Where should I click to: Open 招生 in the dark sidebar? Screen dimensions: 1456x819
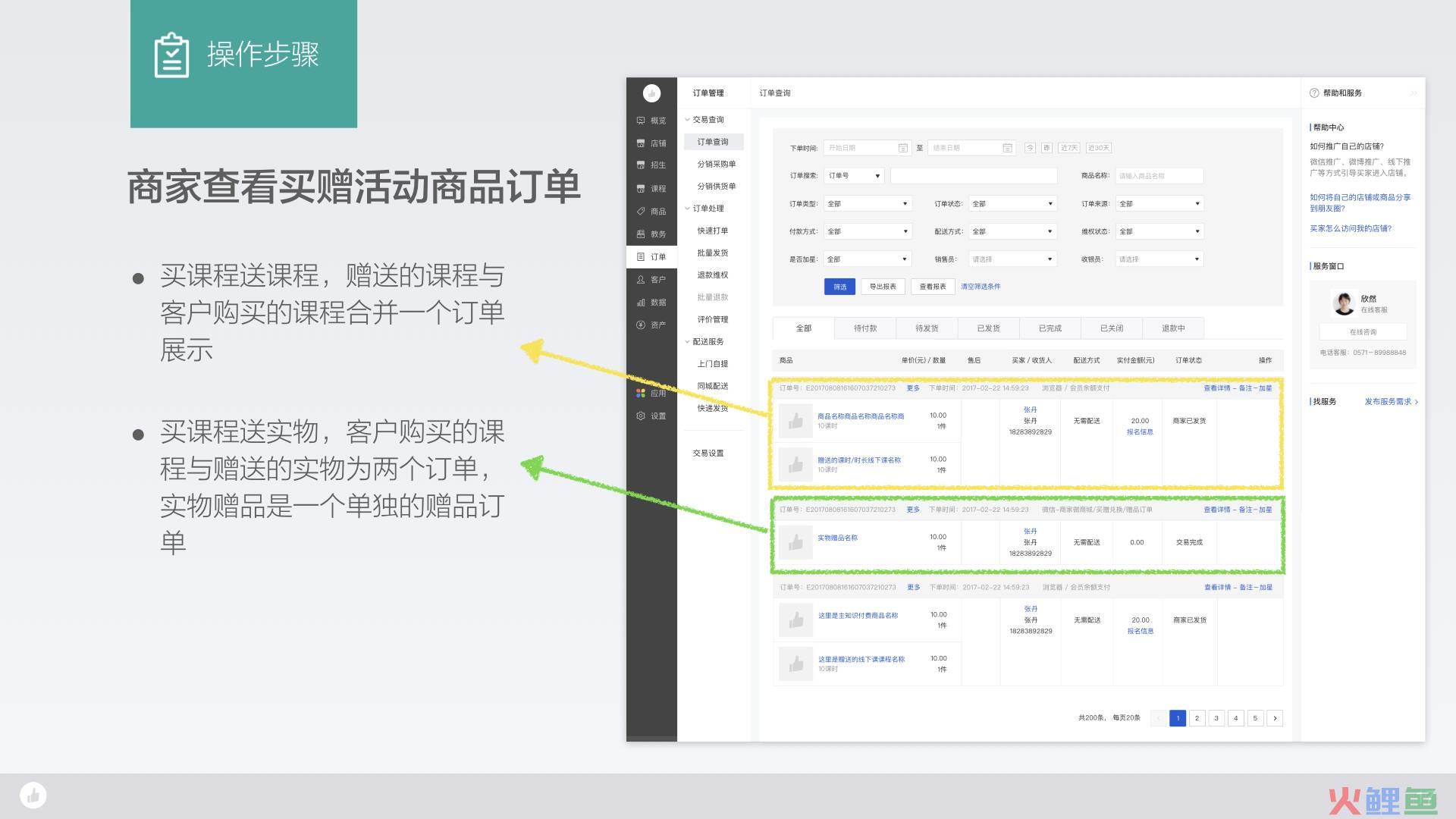[651, 165]
